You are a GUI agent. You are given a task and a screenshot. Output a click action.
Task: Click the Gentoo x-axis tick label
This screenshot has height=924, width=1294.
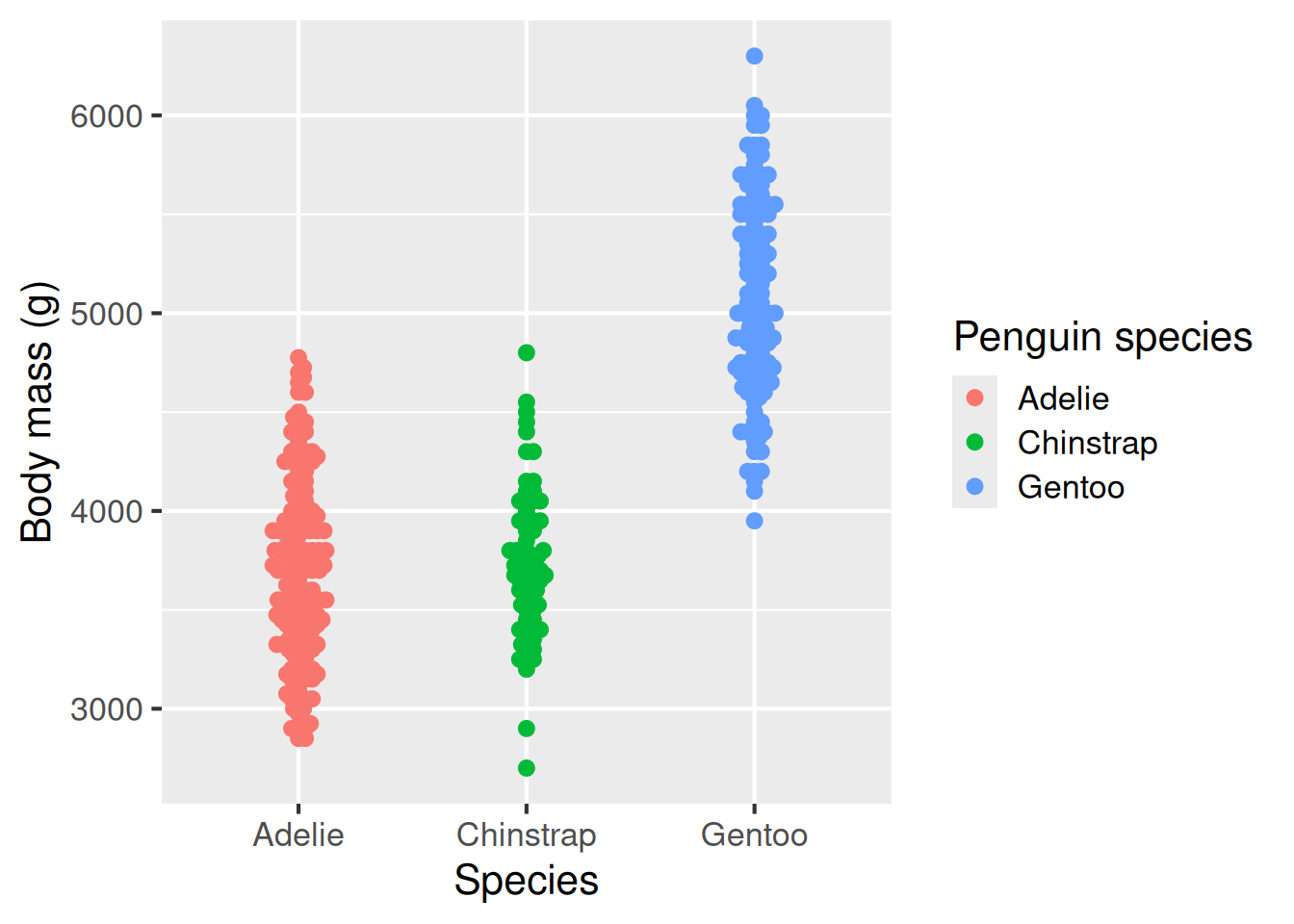coord(754,834)
